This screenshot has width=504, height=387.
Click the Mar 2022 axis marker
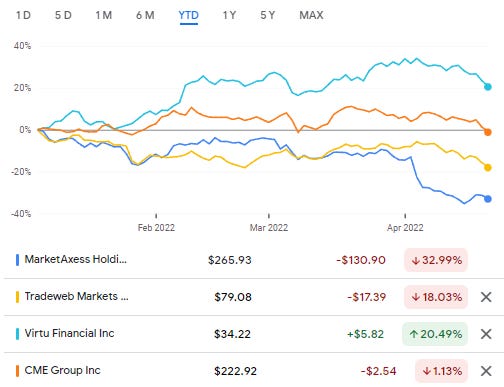tap(269, 228)
